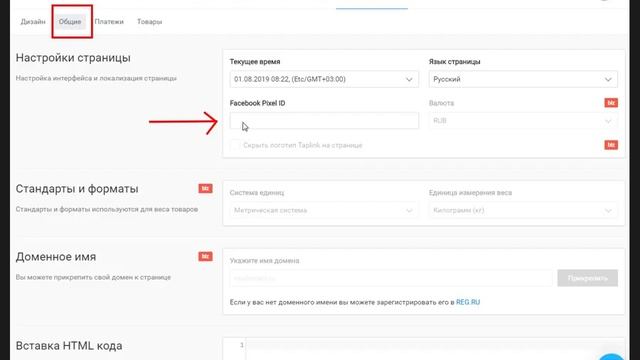Switch to the Дизайн tab
The image size is (640, 360).
click(33, 22)
